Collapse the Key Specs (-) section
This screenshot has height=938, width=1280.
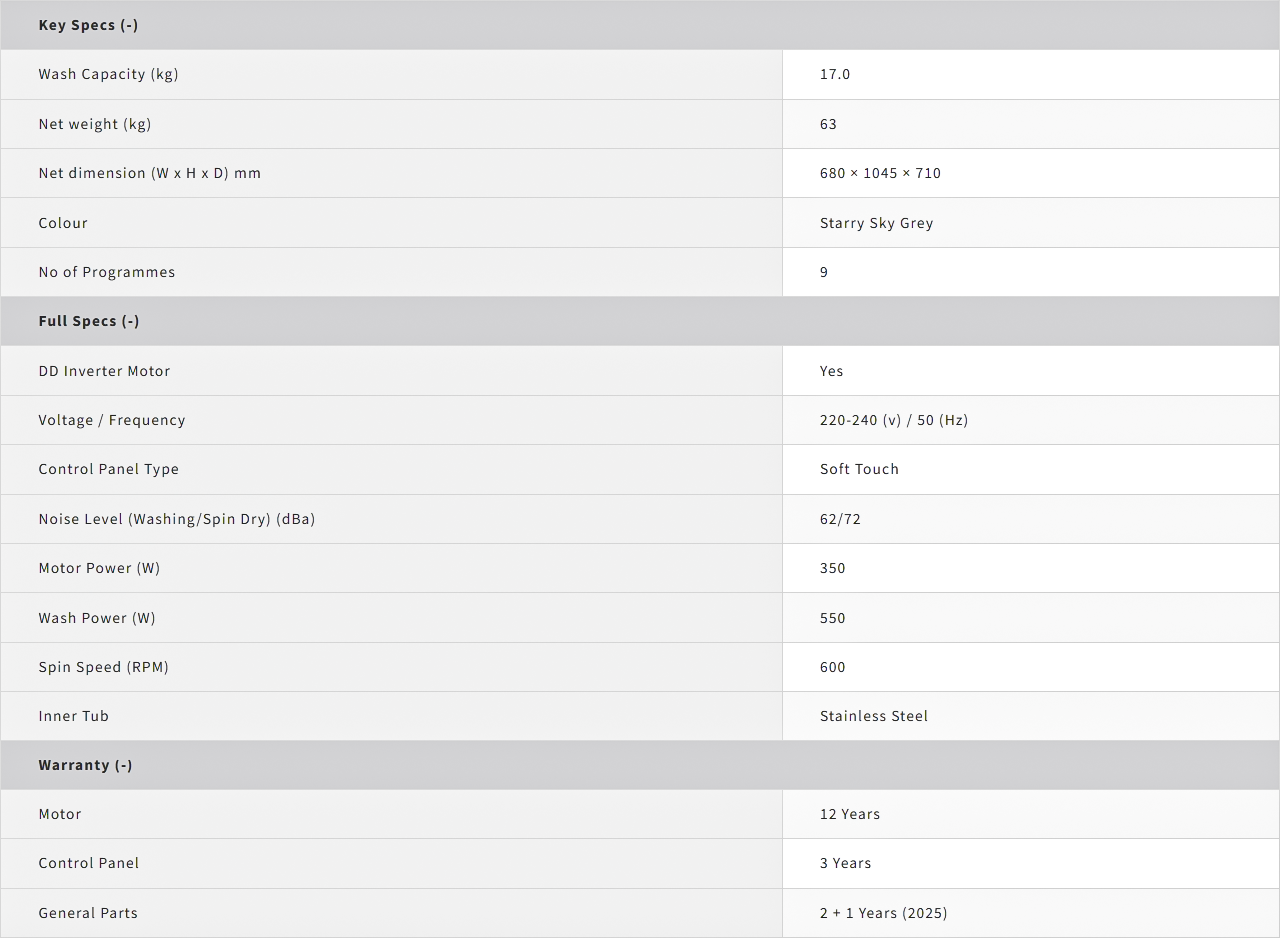pos(88,25)
